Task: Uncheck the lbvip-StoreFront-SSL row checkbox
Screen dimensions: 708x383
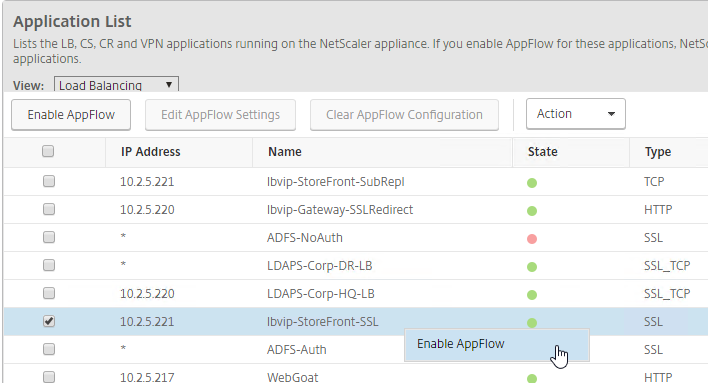Action: point(49,321)
